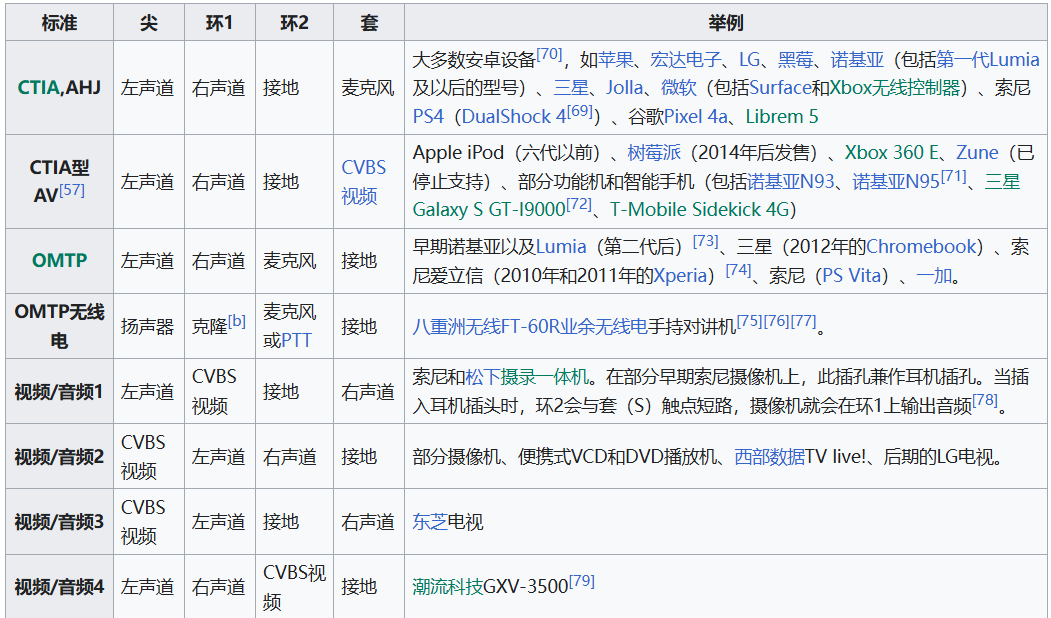Open the Galaxy S GT-I9000 link

click(x=489, y=210)
